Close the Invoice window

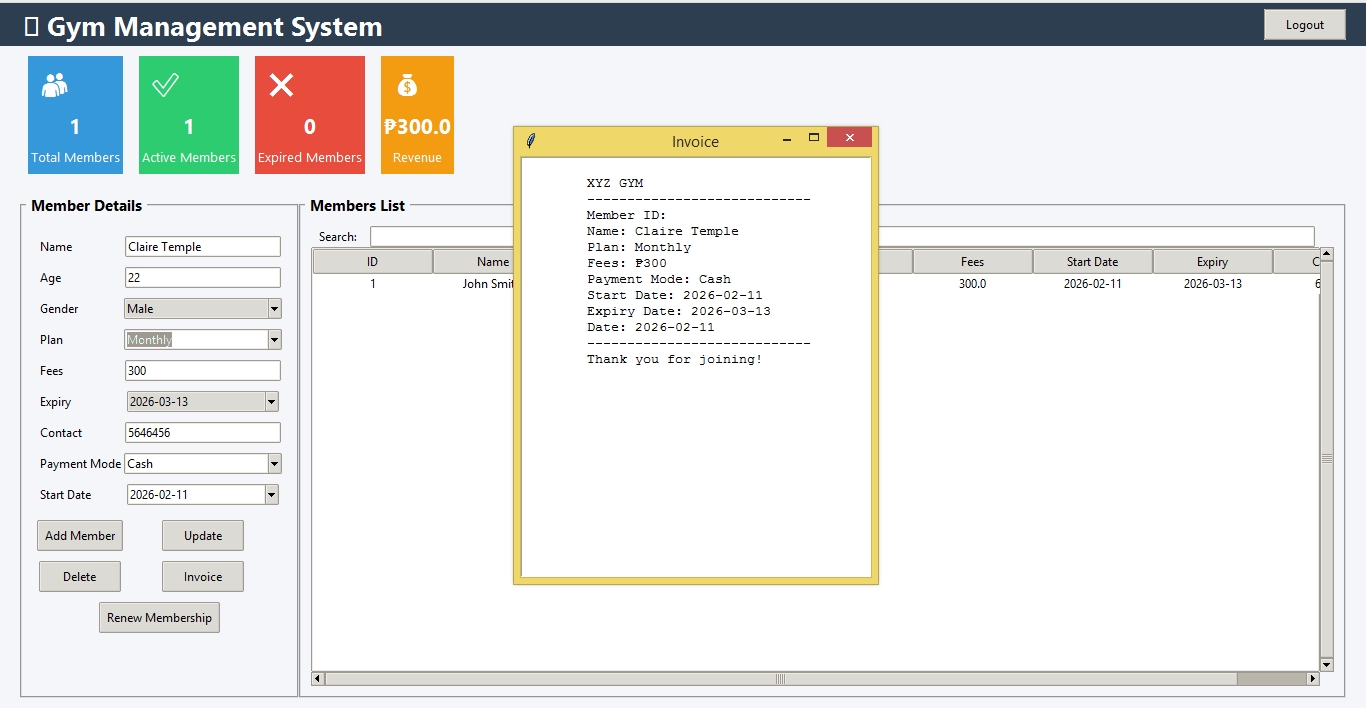point(849,138)
